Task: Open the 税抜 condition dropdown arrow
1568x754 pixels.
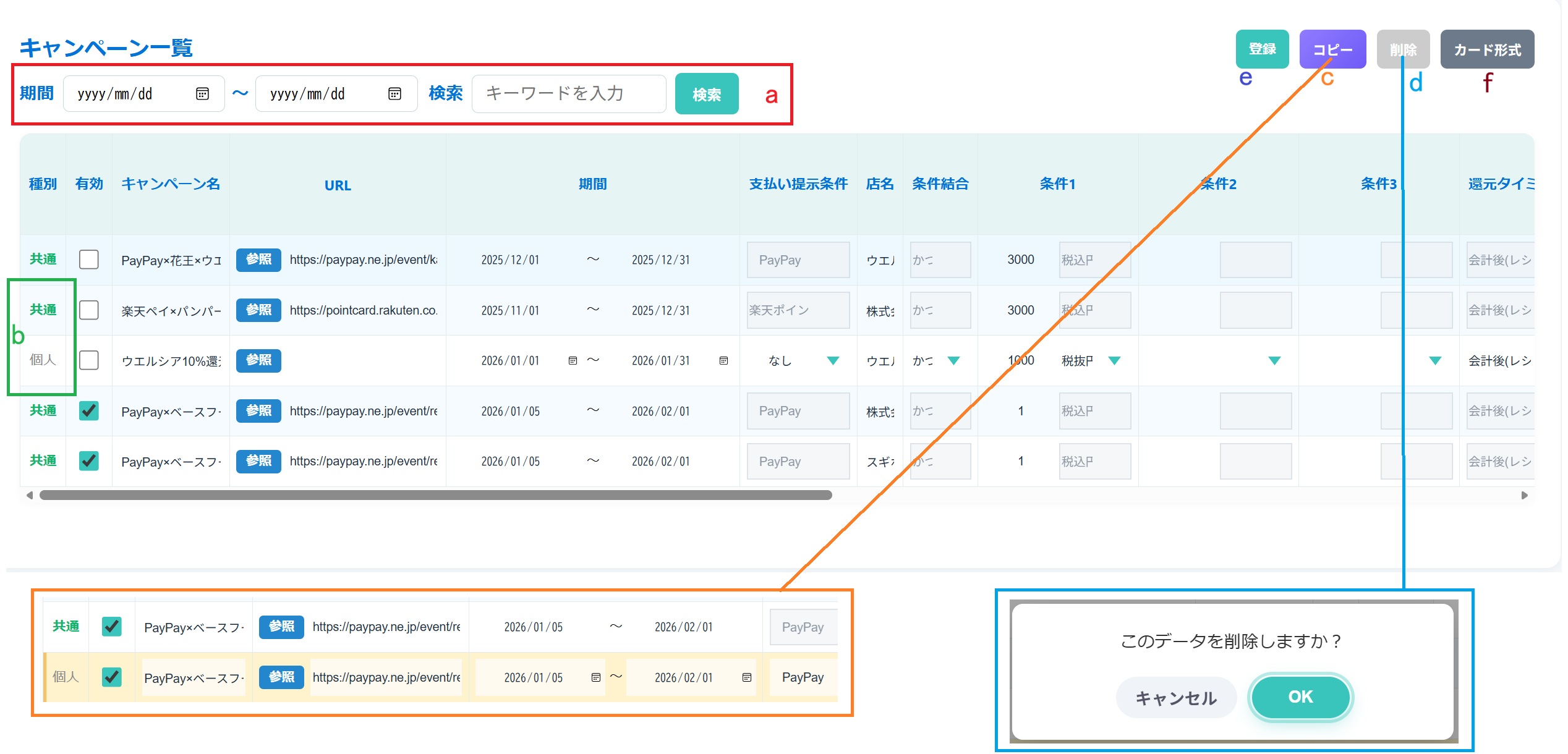Action: 1114,361
